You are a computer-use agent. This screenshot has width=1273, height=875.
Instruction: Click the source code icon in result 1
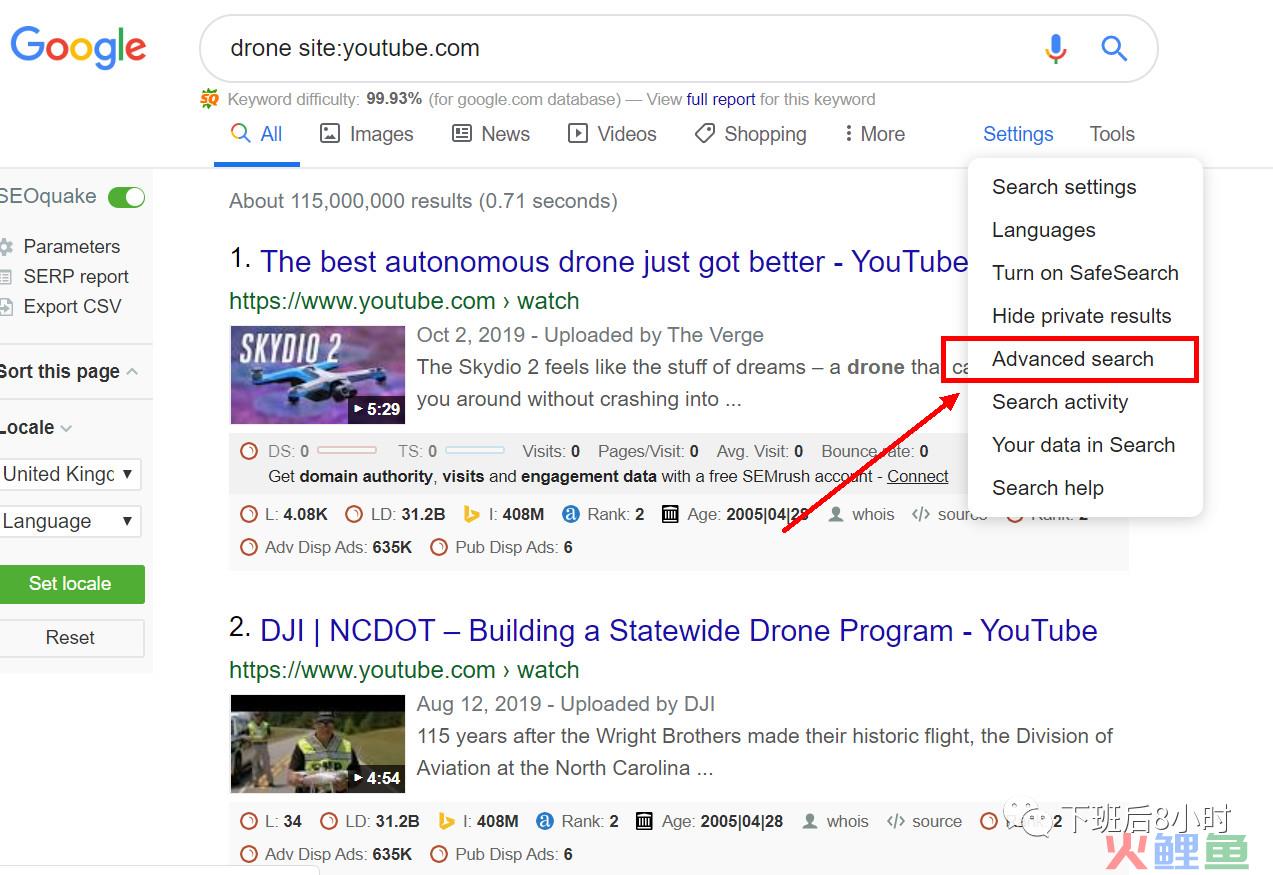pos(919,514)
